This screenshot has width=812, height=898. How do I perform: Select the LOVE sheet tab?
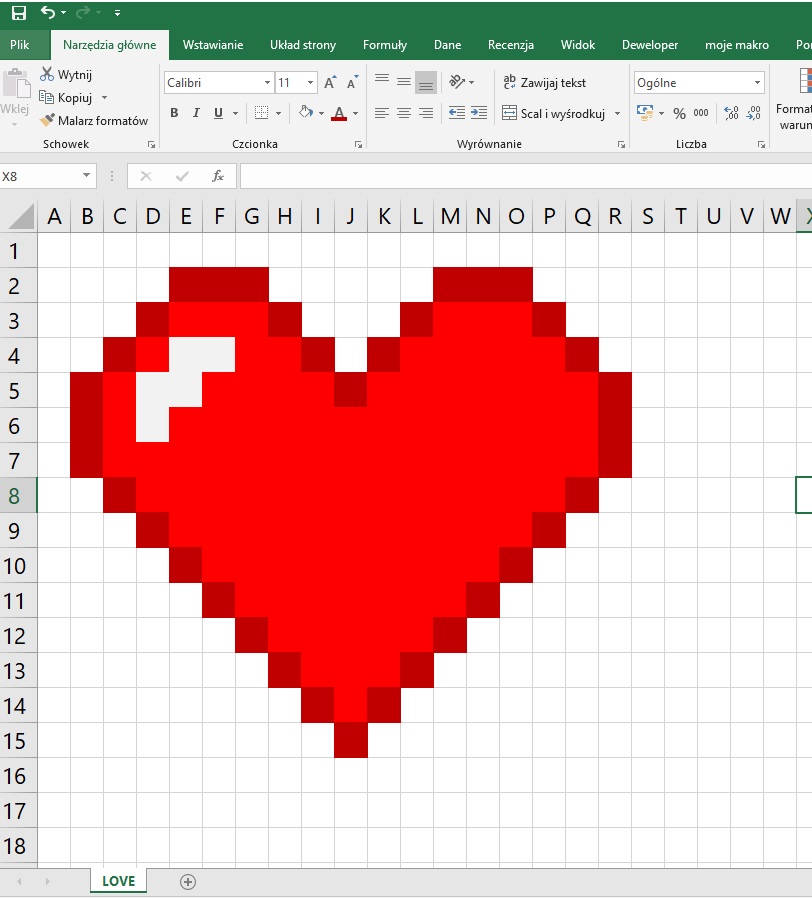(119, 881)
